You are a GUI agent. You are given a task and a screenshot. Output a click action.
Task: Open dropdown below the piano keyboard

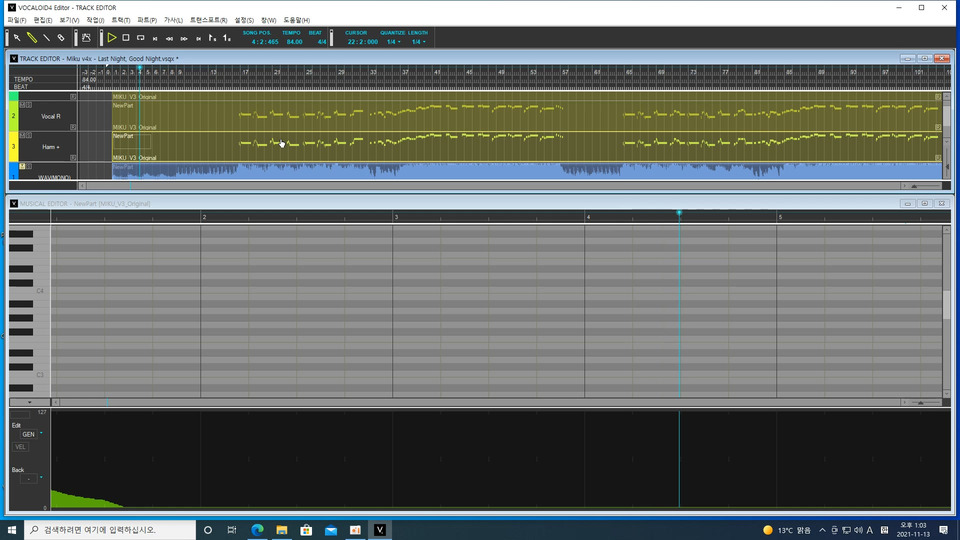pyautogui.click(x=29, y=402)
